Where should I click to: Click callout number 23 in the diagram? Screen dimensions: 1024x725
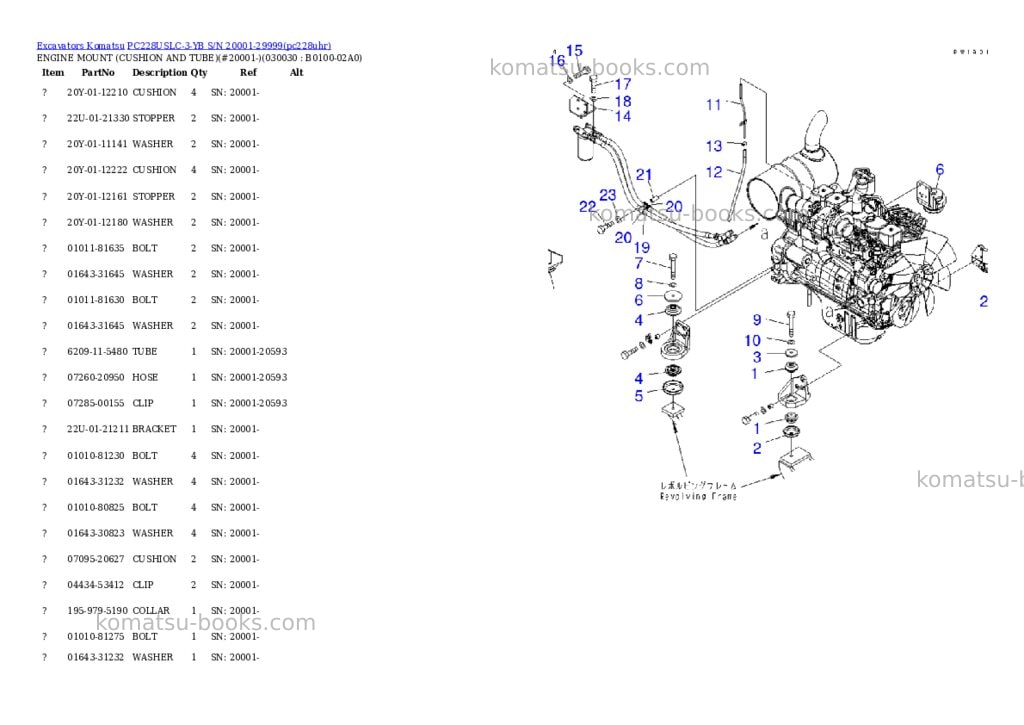[607, 195]
